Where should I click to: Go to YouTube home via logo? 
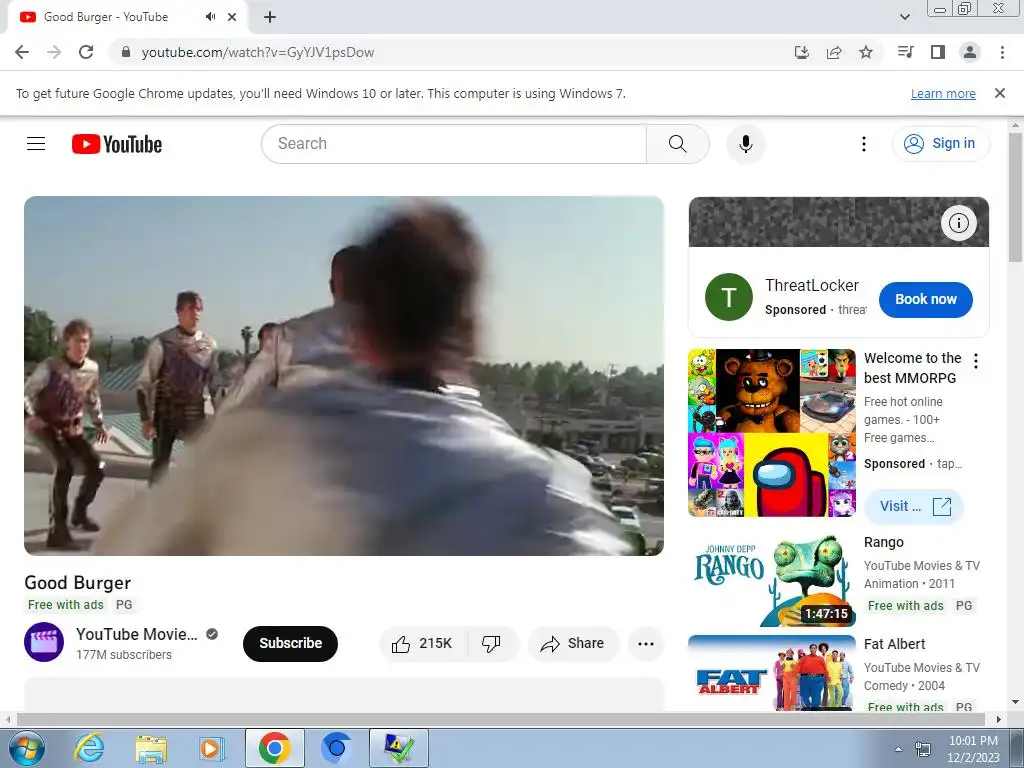pyautogui.click(x=117, y=144)
